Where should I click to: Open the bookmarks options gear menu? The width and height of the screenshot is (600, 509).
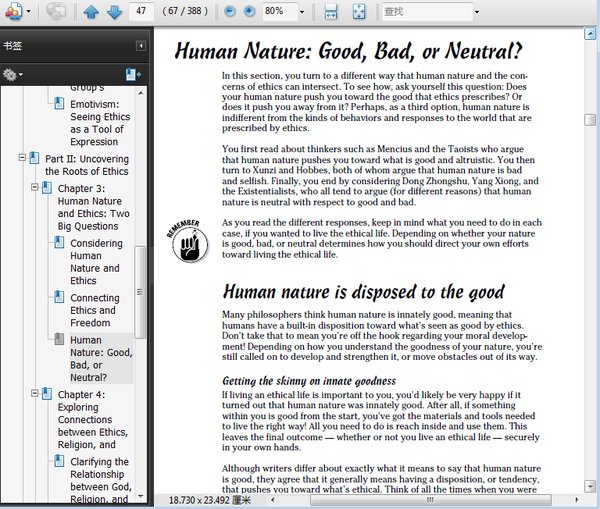click(x=13, y=75)
